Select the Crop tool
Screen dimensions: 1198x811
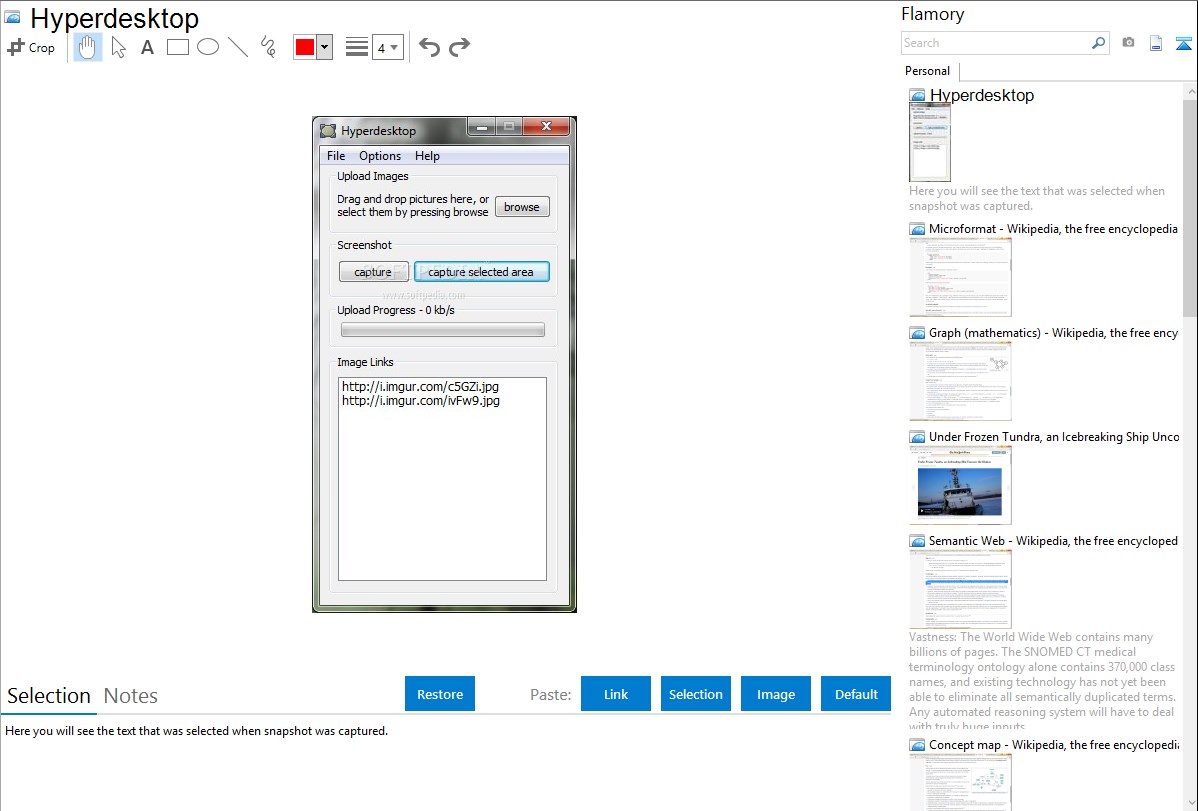31,47
